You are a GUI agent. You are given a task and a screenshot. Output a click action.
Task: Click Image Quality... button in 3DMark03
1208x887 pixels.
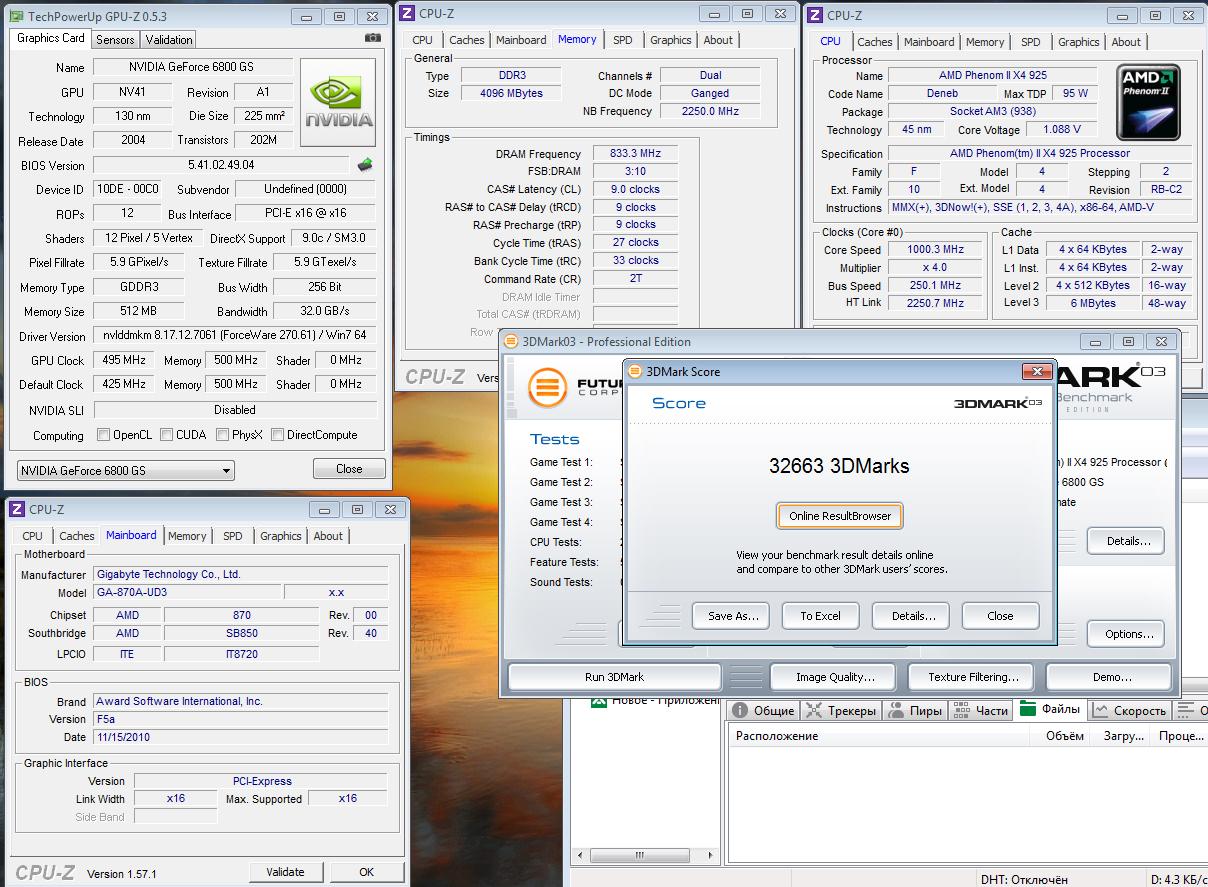pos(835,677)
